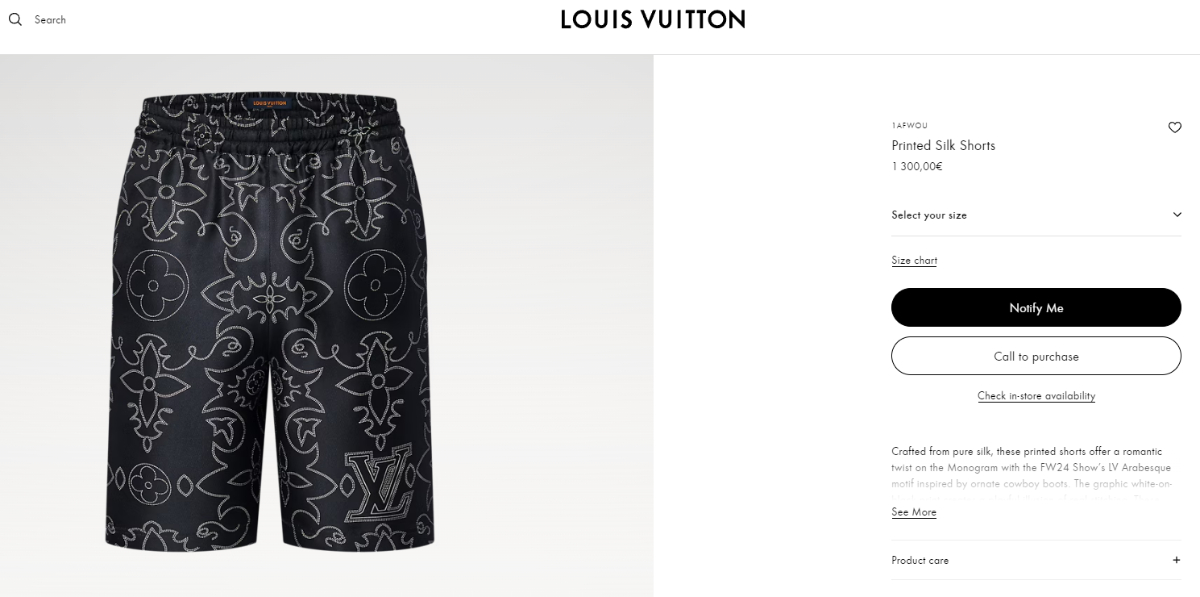Click the Printed Silk Shorts product title
The image size is (1200, 597).
click(943, 145)
